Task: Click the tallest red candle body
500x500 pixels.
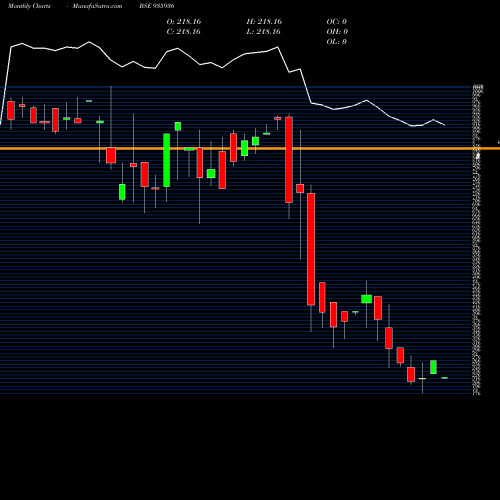Action: pyautogui.click(x=311, y=249)
